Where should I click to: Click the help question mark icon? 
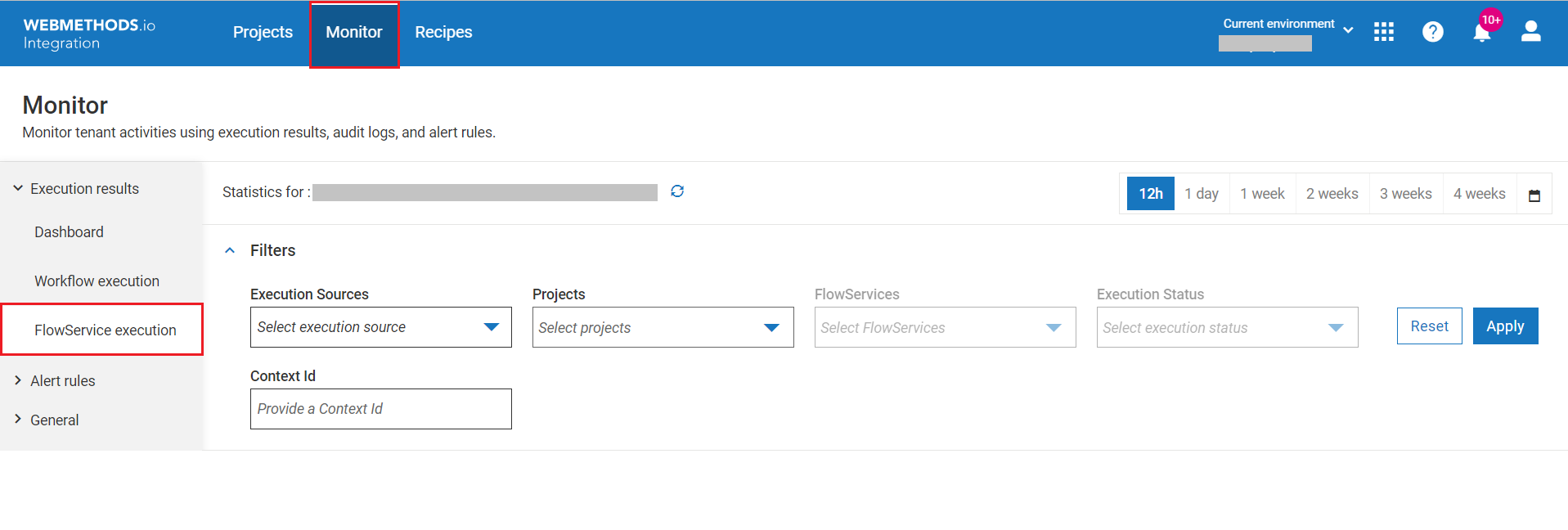(1432, 32)
